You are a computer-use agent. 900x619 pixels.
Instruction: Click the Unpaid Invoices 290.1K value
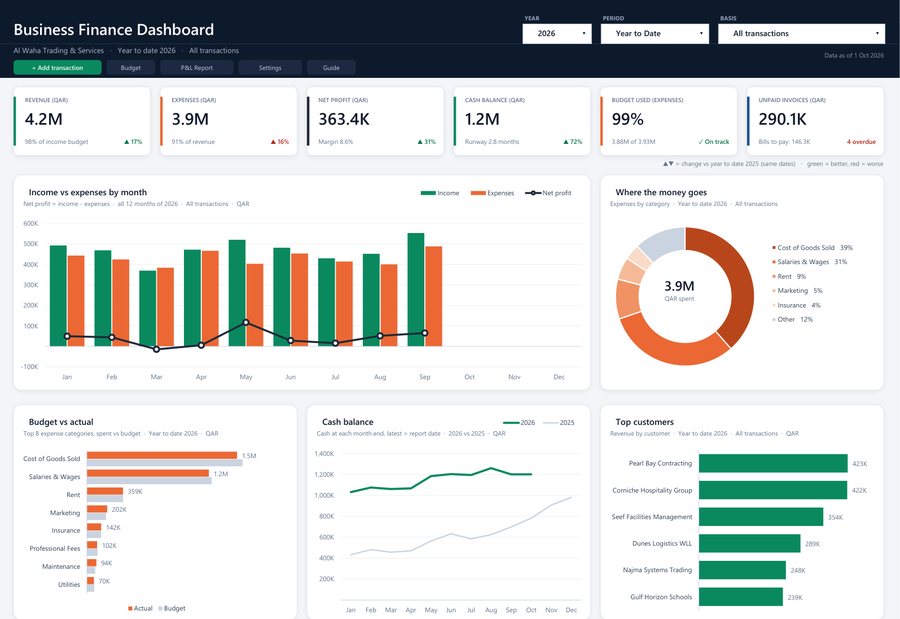coord(782,119)
